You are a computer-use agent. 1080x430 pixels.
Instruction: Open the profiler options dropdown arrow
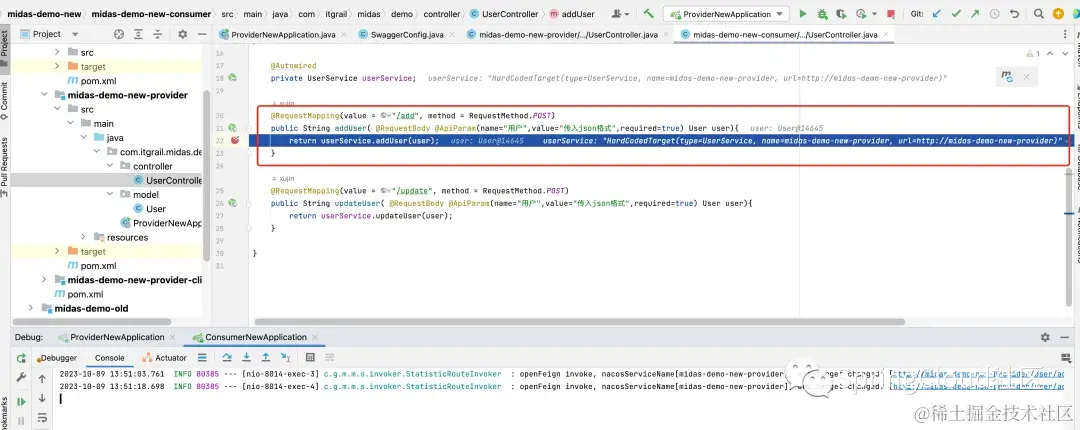pyautogui.click(x=874, y=14)
